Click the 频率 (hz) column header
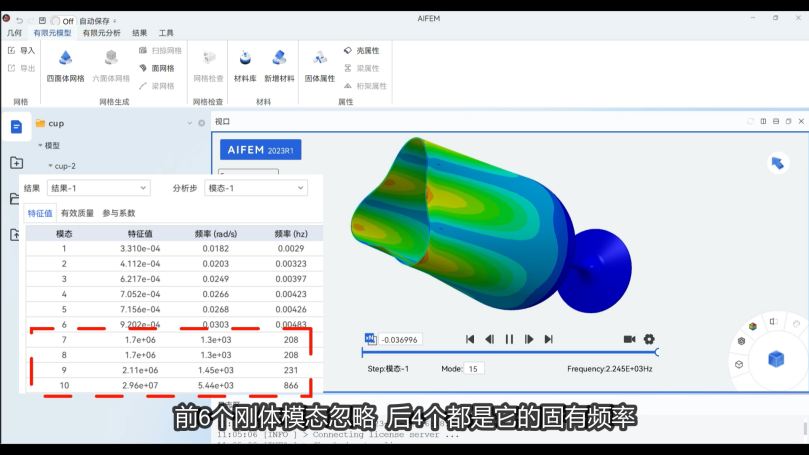 click(291, 234)
